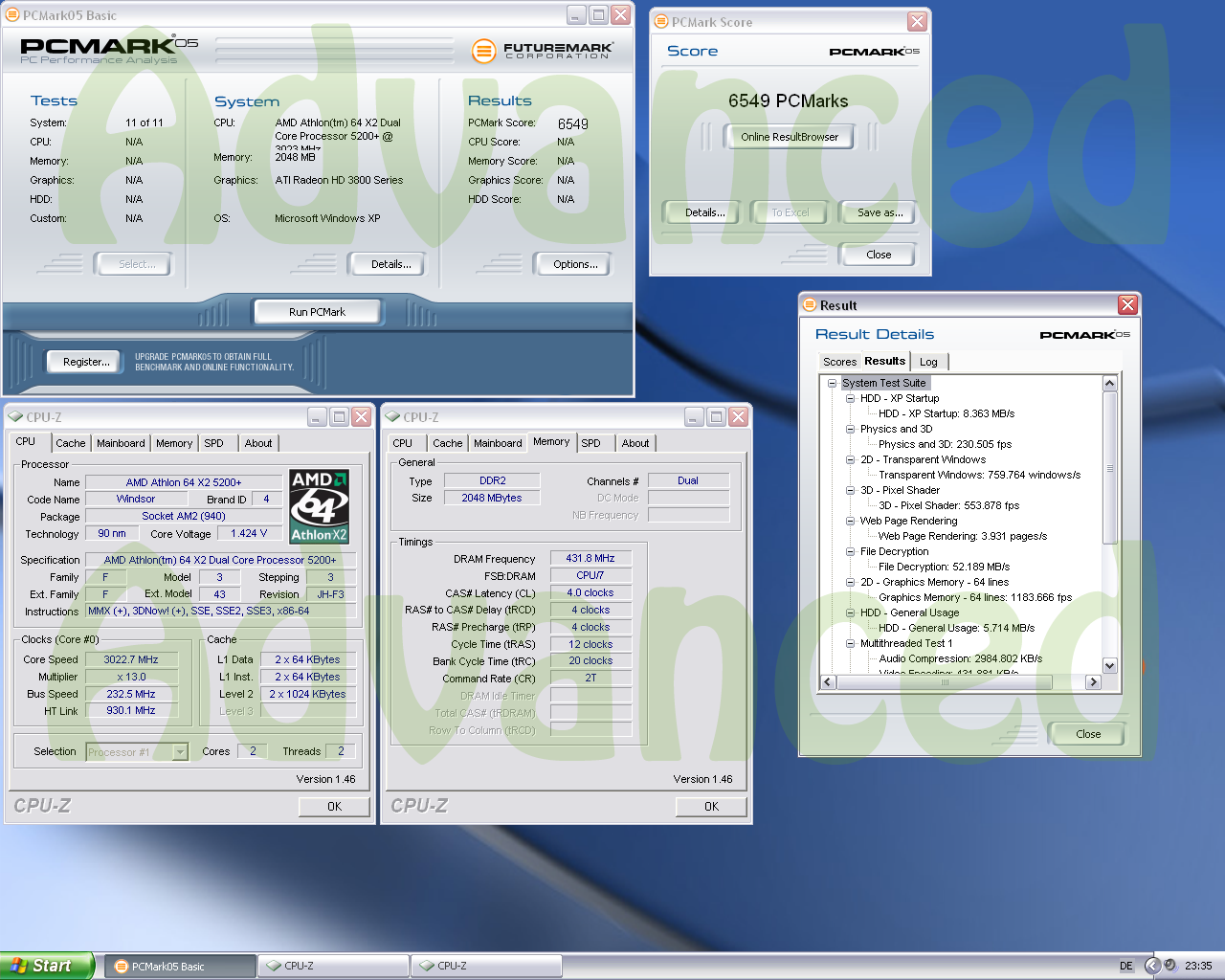The width and height of the screenshot is (1225, 980).
Task: Click Details in PCMark Score window
Action: tap(704, 212)
